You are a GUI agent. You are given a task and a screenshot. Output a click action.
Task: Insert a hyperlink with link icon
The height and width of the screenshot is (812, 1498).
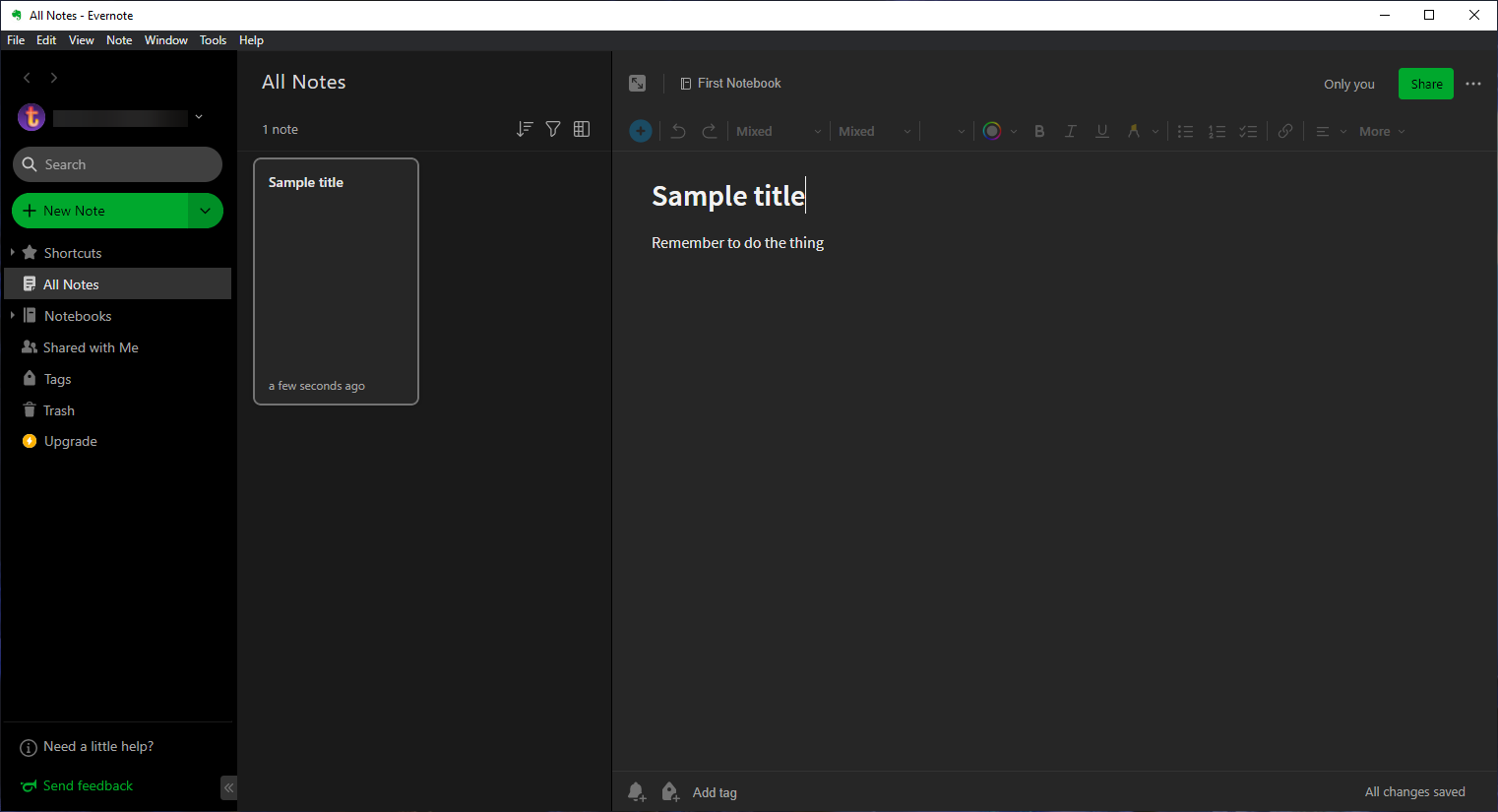coord(1285,131)
